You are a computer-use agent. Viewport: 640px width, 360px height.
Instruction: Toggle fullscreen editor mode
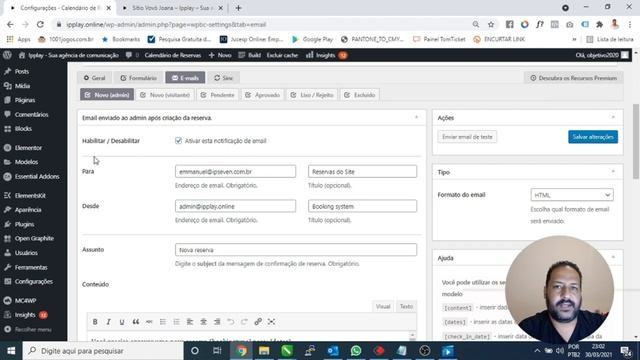coord(271,322)
